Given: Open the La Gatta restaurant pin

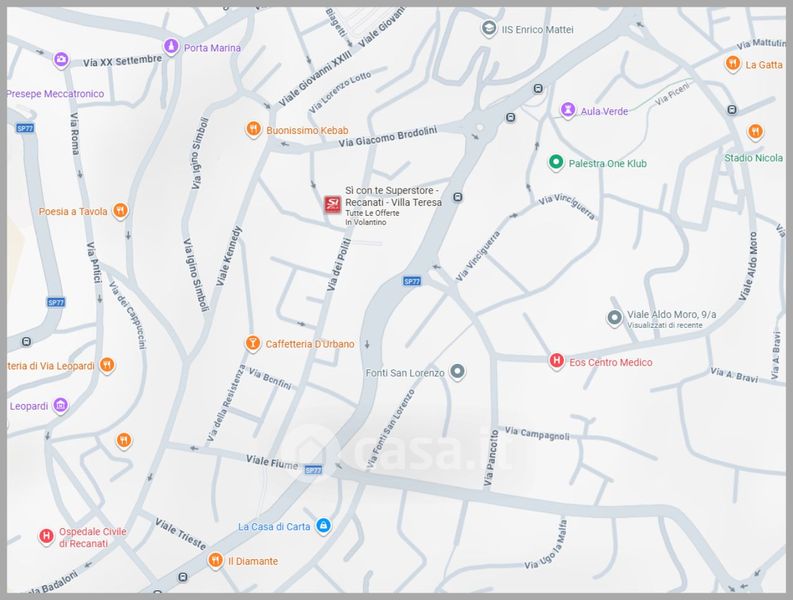Looking at the screenshot, I should 732,64.
